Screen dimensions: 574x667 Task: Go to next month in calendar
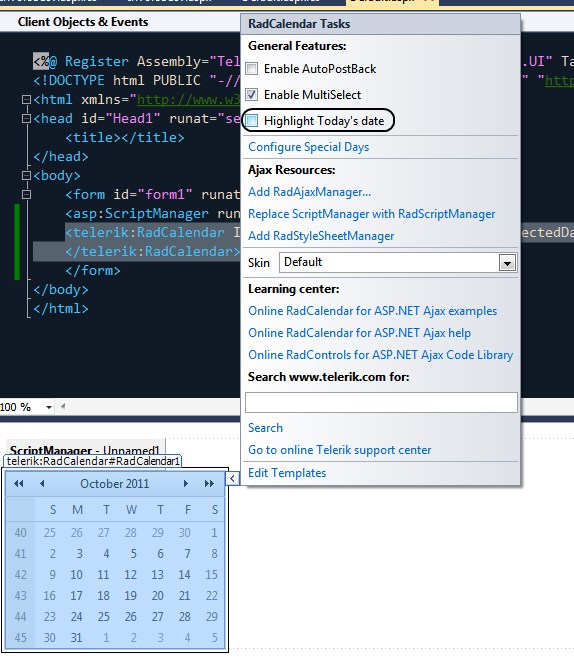186,484
